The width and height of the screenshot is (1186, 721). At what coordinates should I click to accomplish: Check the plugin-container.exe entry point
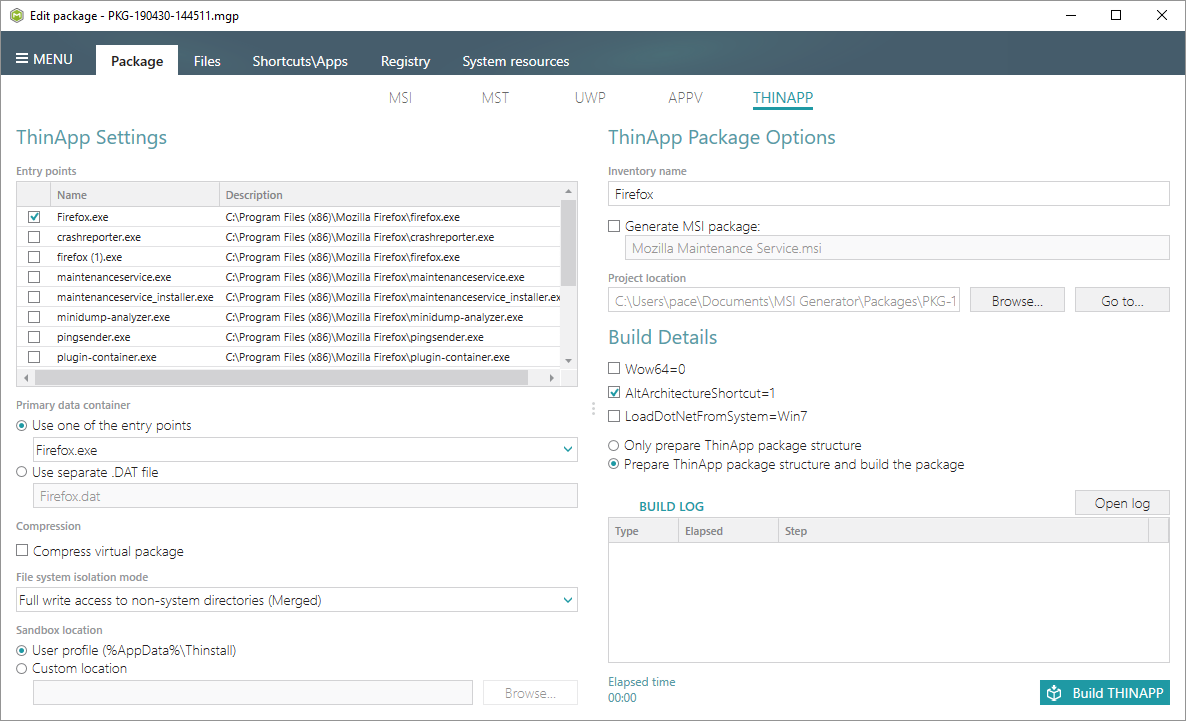(34, 357)
